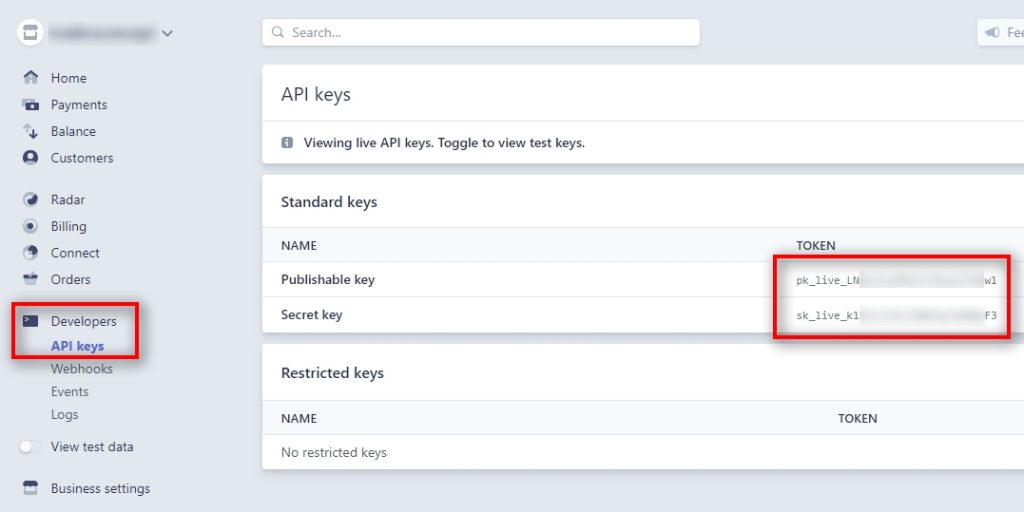Screen dimensions: 1024x512
Task: Toggle the View test data switch
Action: coord(30,447)
